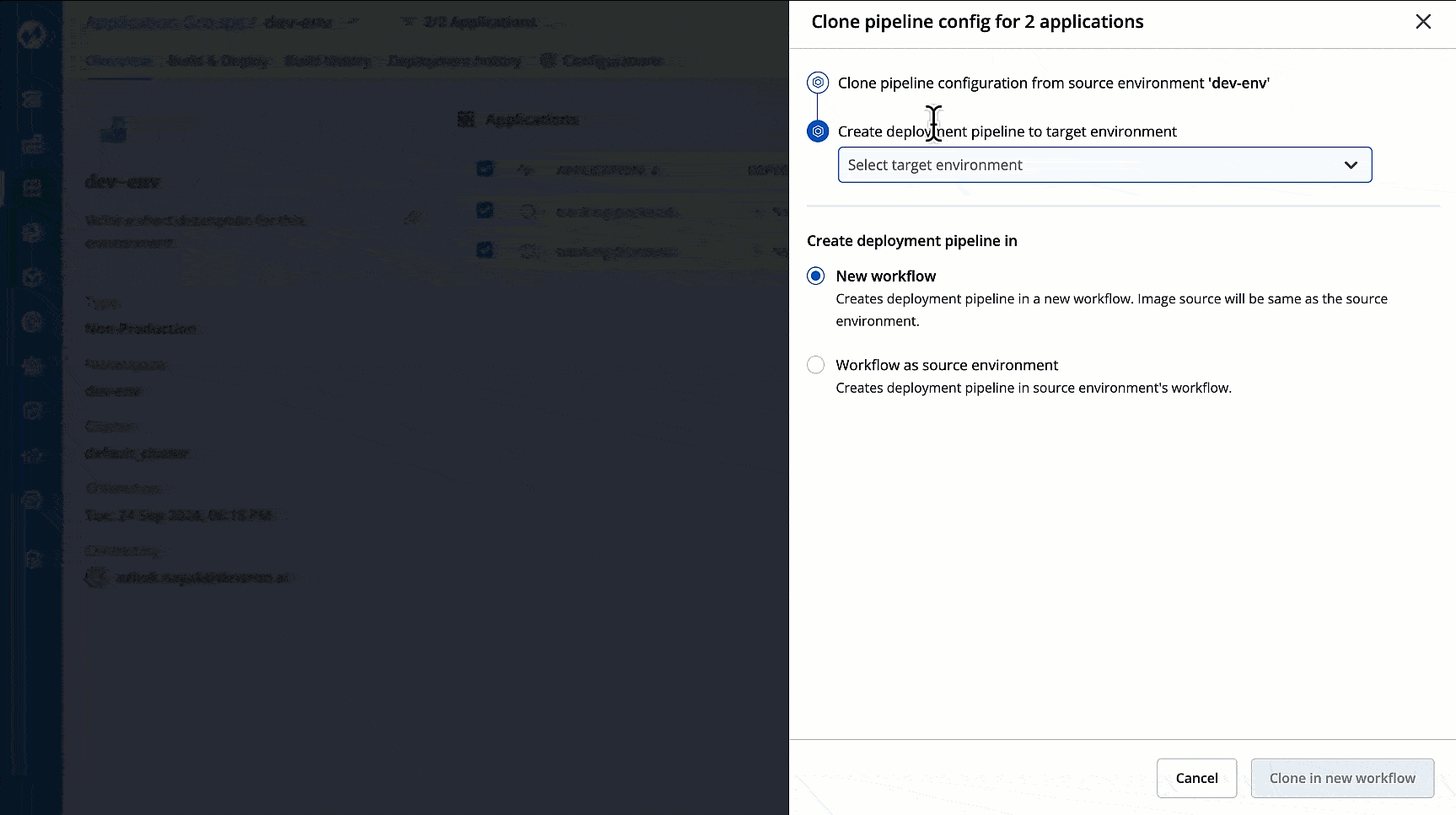Screen dimensions: 1456x815
Task: Expand the dev-env environment selector in breadcrumb
Action: 352,22
